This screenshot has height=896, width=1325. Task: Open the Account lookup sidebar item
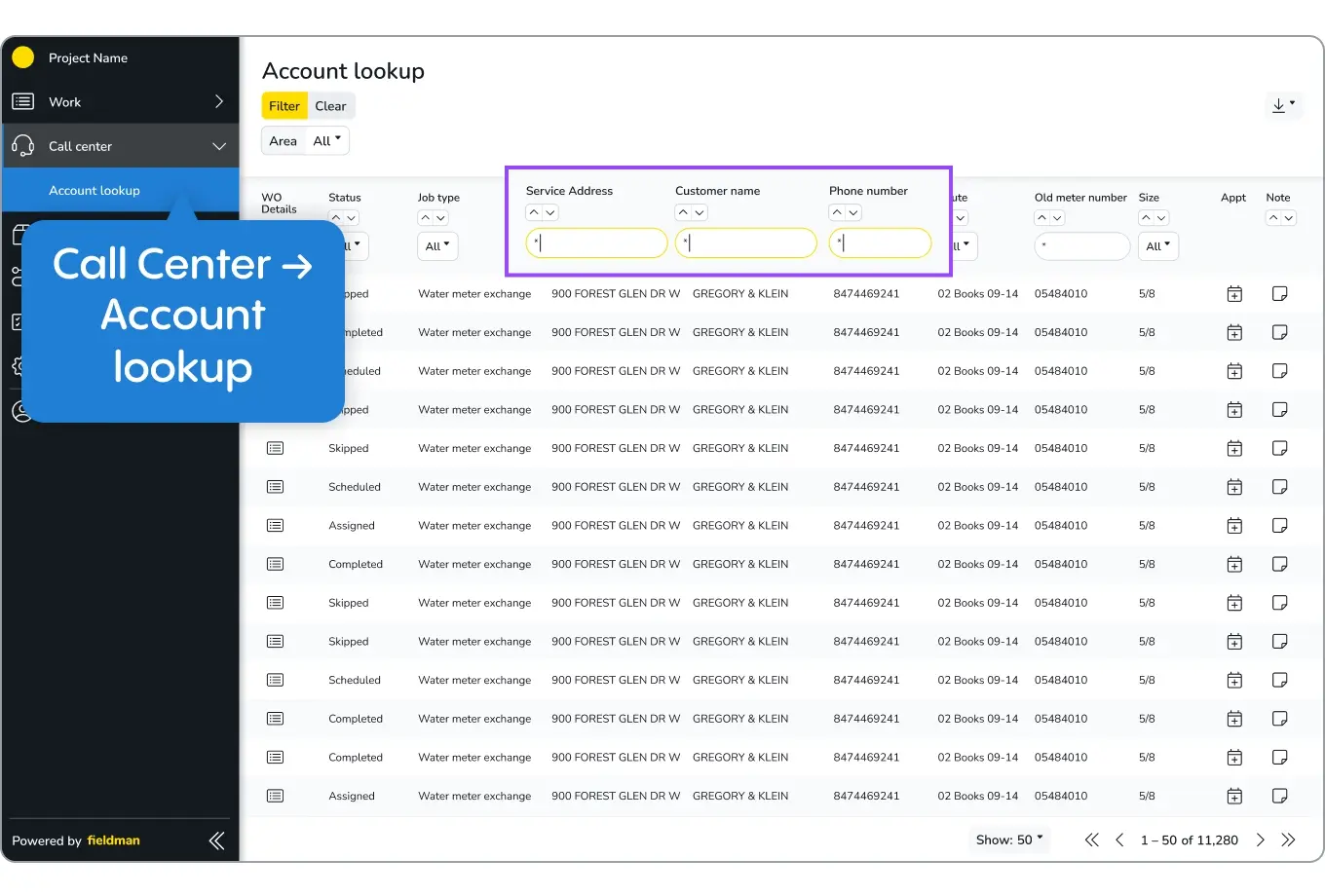point(121,190)
